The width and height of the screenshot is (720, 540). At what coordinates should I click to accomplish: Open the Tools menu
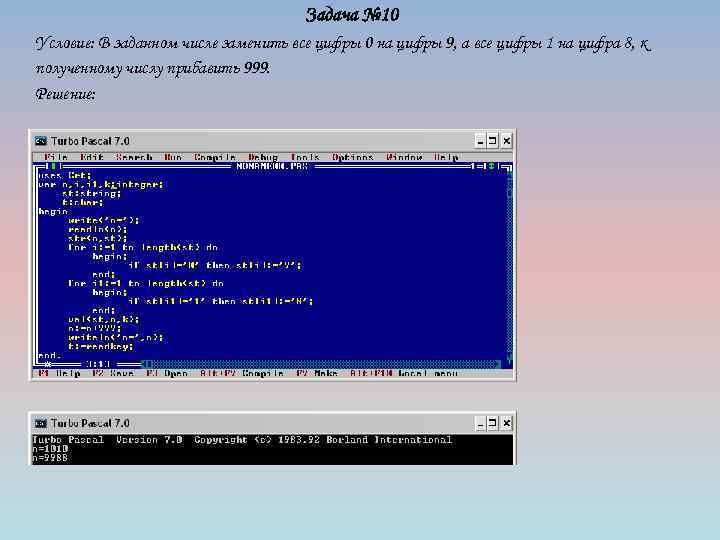(x=304, y=158)
